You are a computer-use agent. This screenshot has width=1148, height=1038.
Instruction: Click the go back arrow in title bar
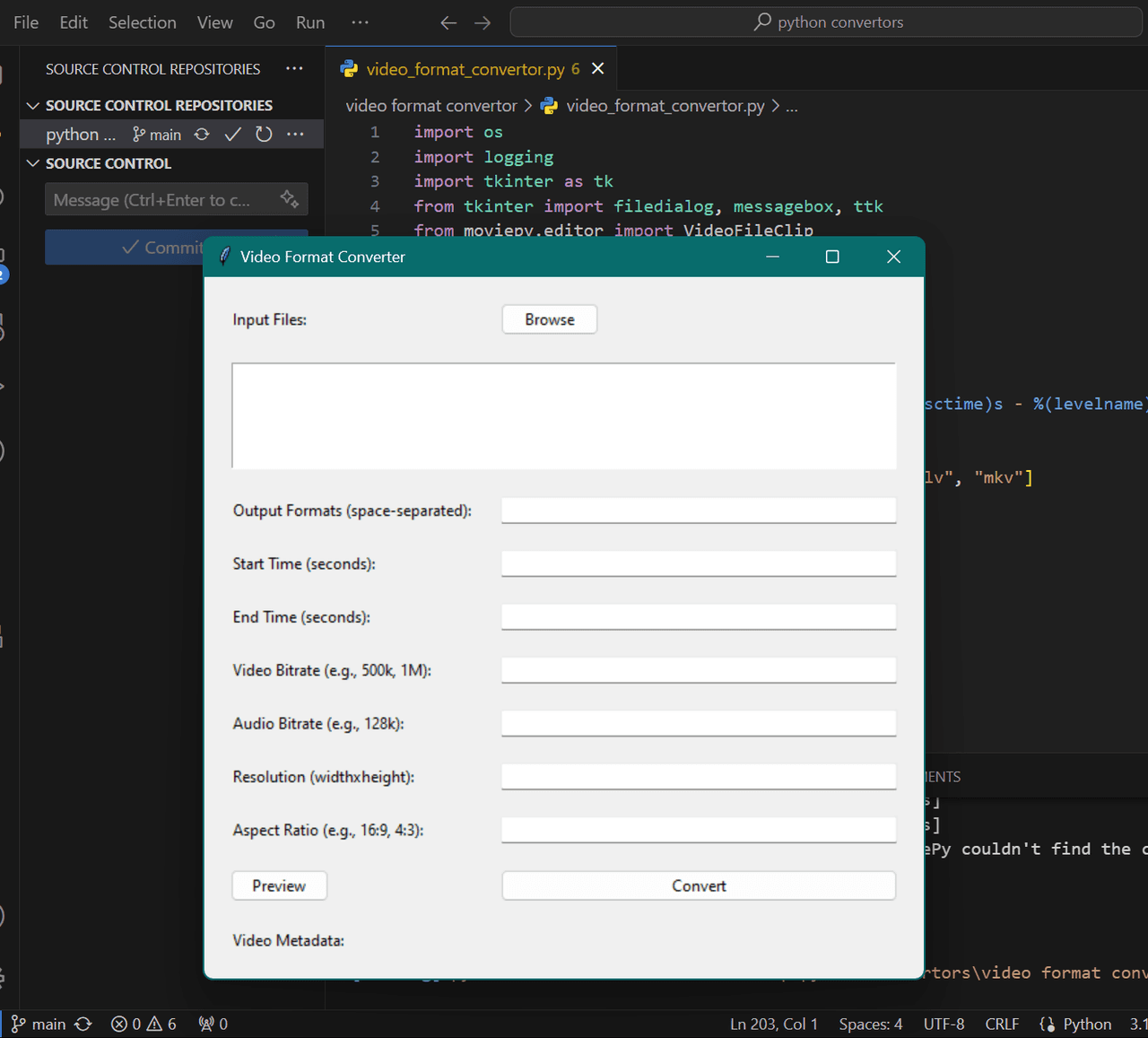tap(448, 22)
